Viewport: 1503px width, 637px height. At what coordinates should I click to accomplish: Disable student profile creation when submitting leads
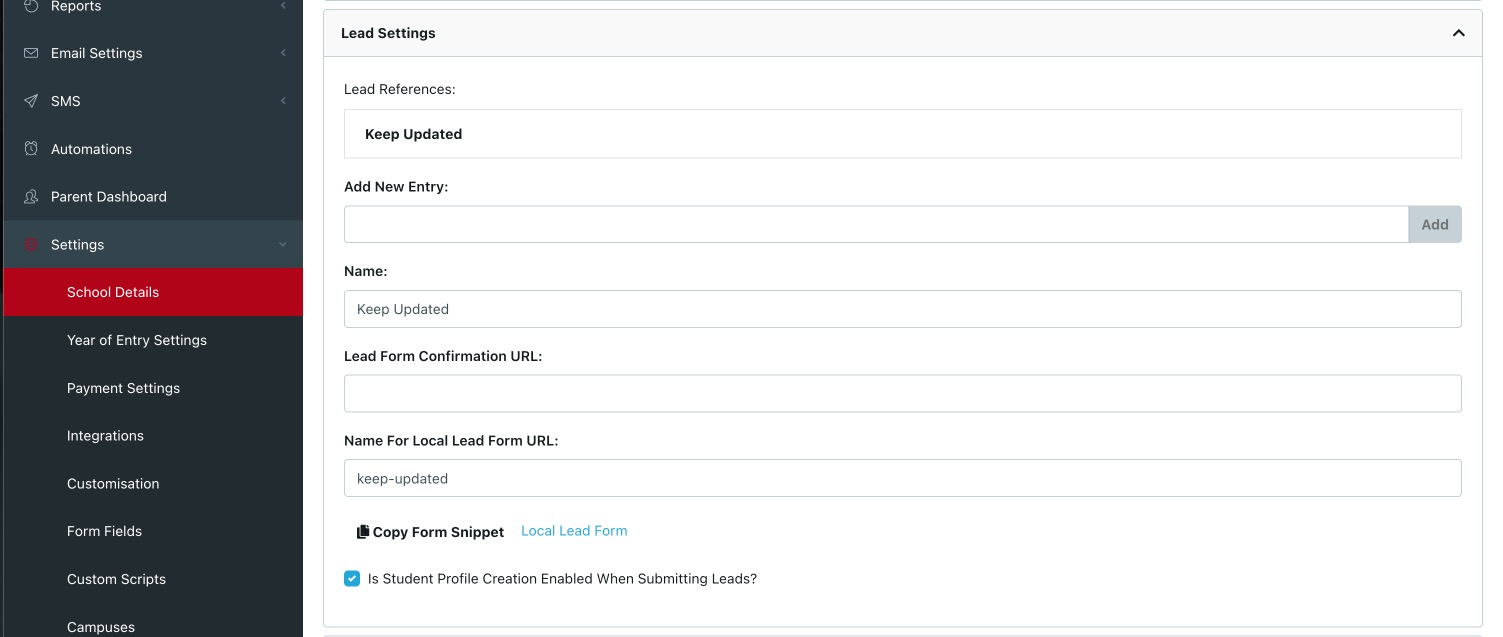[352, 578]
